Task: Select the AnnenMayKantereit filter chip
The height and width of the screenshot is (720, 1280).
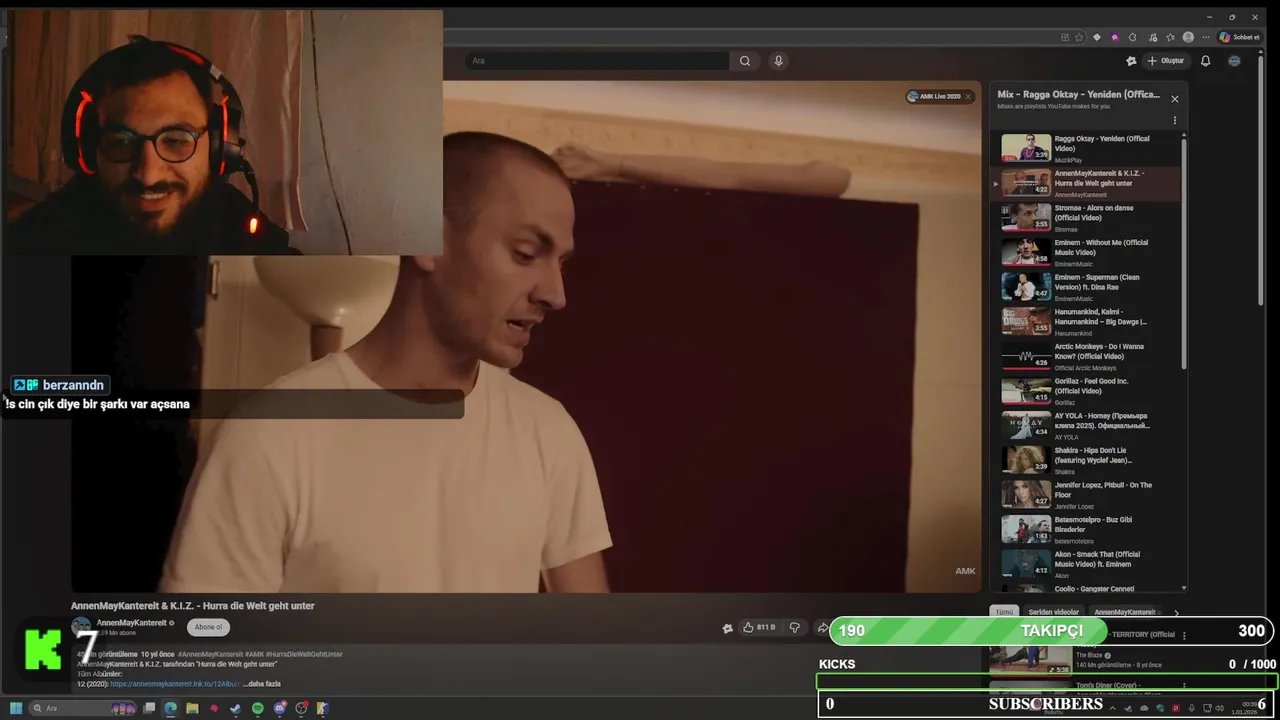Action: pyautogui.click(x=1125, y=612)
